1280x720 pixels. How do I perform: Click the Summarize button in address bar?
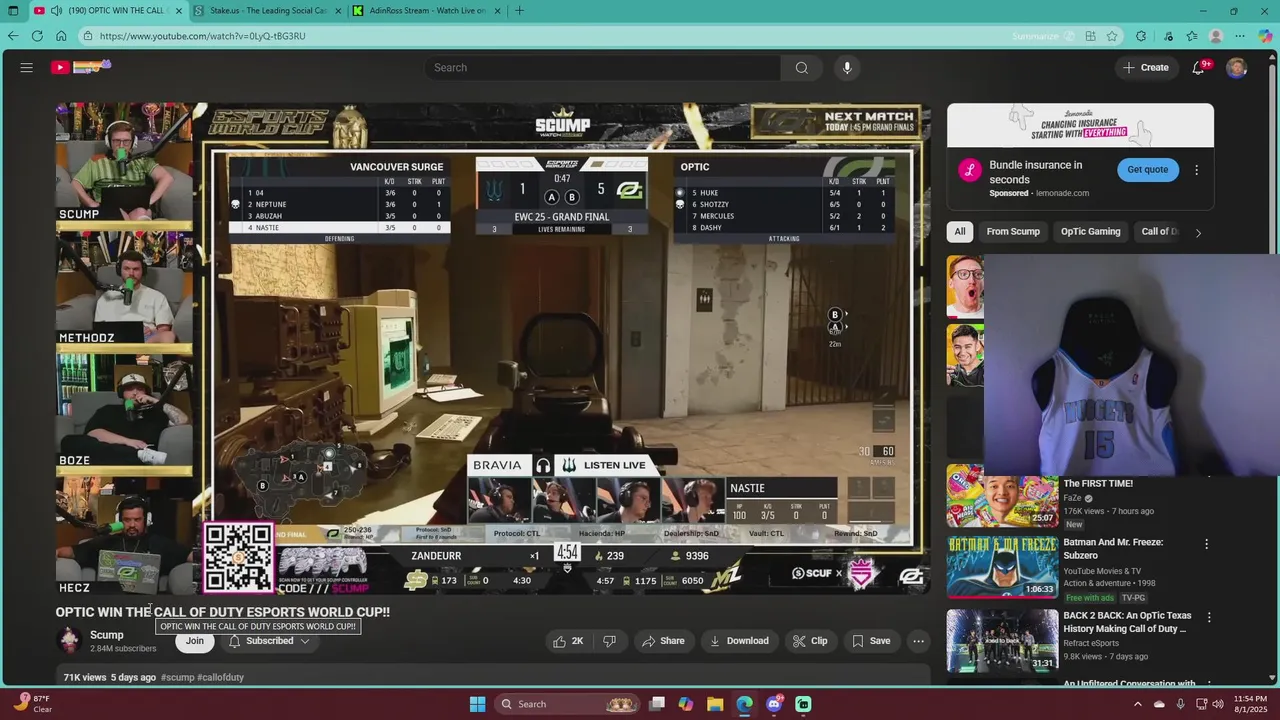pyautogui.click(x=1042, y=36)
